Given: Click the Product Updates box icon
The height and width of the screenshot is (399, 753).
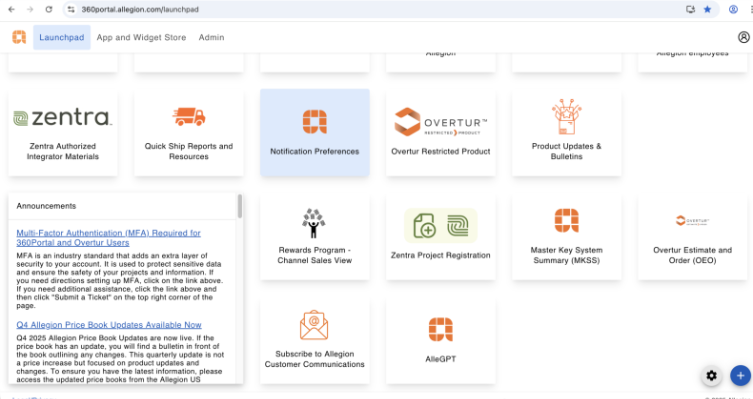Looking at the screenshot, I should click(x=566, y=117).
